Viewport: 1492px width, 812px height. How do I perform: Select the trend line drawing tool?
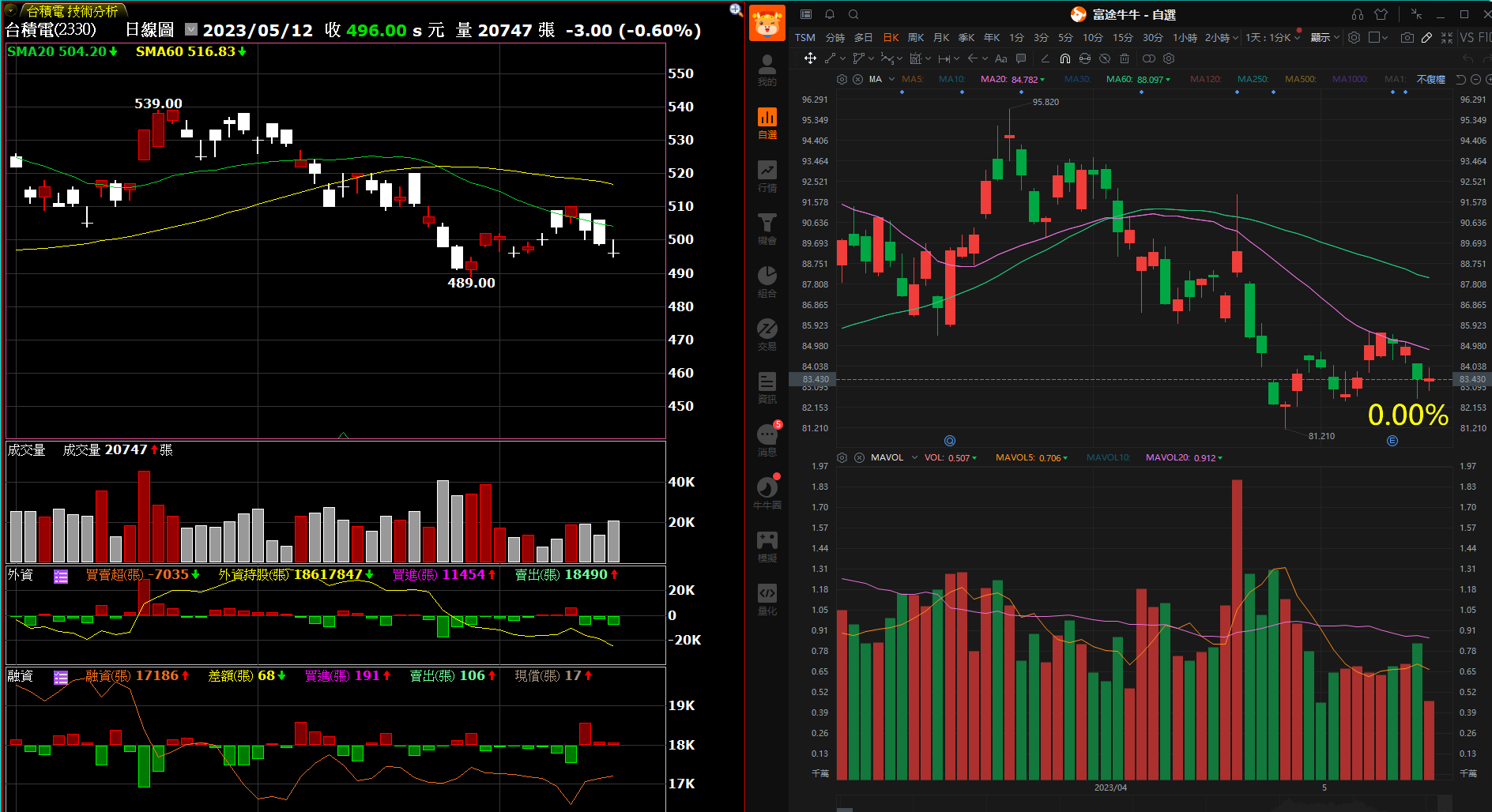(830, 58)
